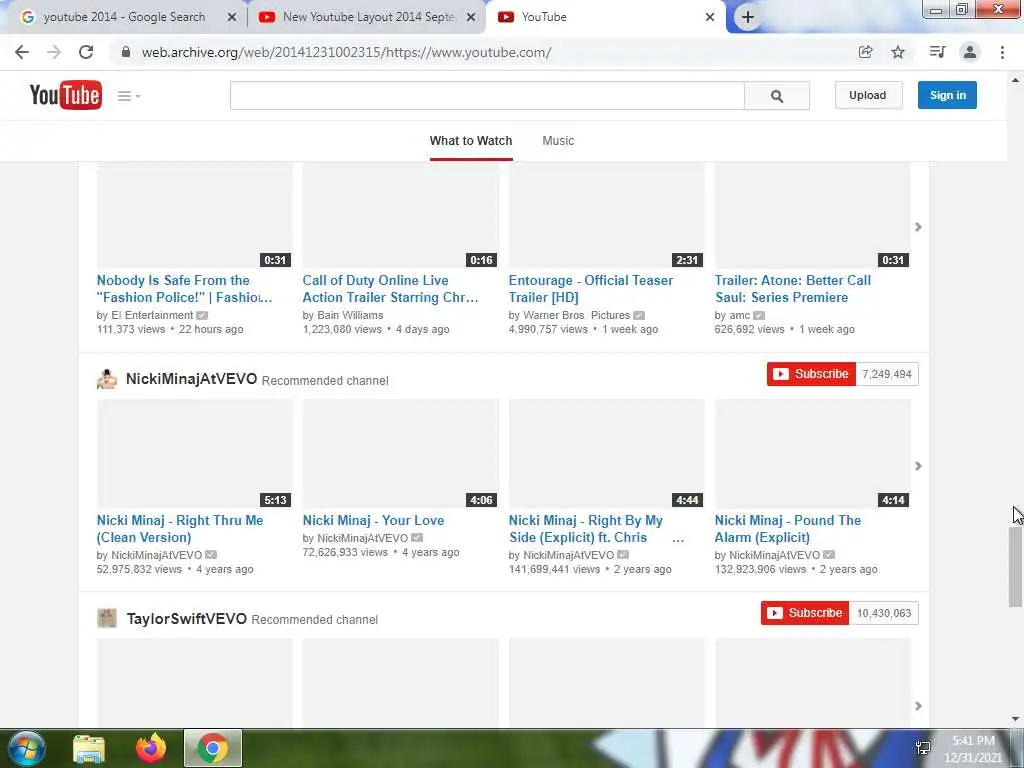Click the Chrome taskbar icon

[212, 748]
